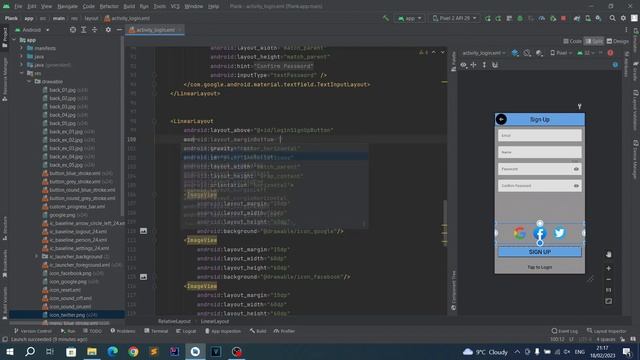This screenshot has width=640, height=360.
Task: Click the back arrow in Sign Up preview header
Action: pyautogui.click(x=501, y=119)
